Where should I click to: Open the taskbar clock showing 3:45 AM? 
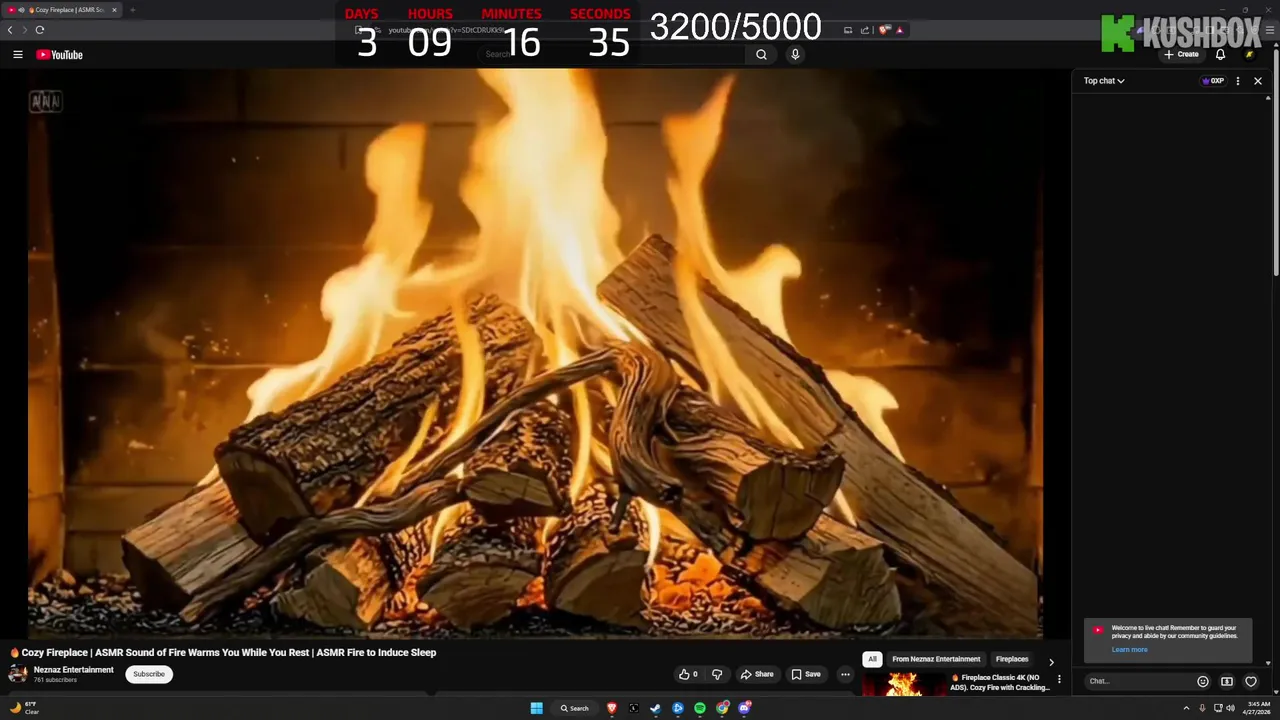(1258, 708)
